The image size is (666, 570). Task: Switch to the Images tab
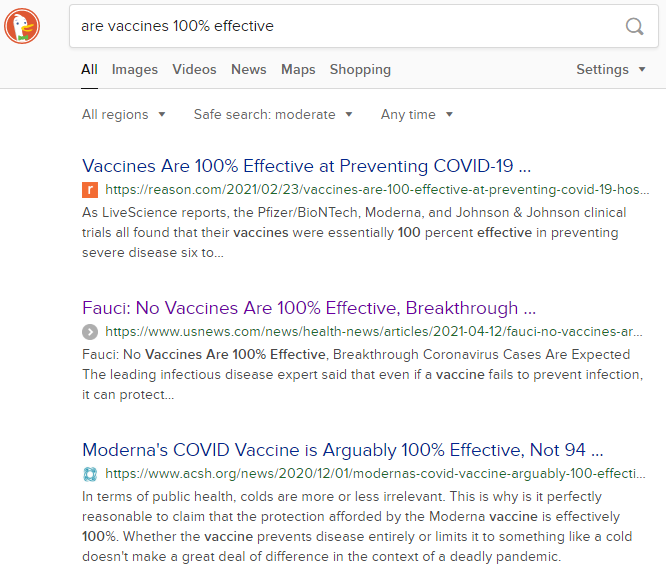[135, 69]
